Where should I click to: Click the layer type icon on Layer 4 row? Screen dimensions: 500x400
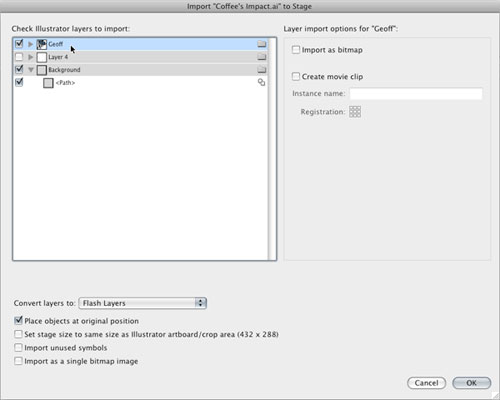click(262, 57)
